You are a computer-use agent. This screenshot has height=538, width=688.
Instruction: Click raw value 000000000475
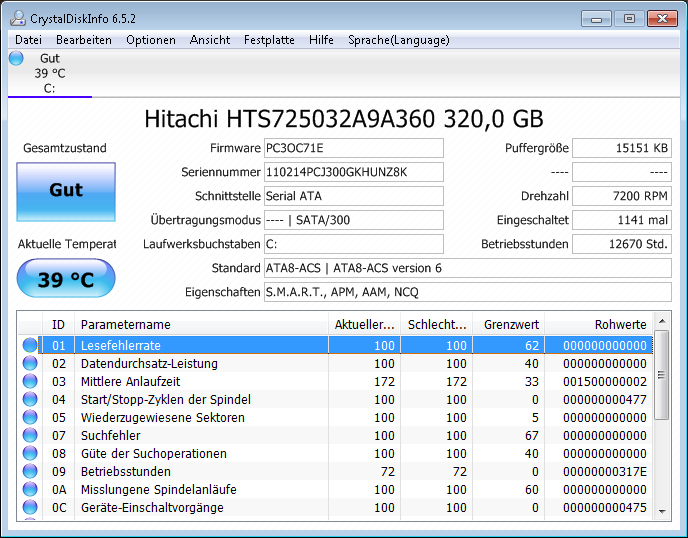coord(605,508)
